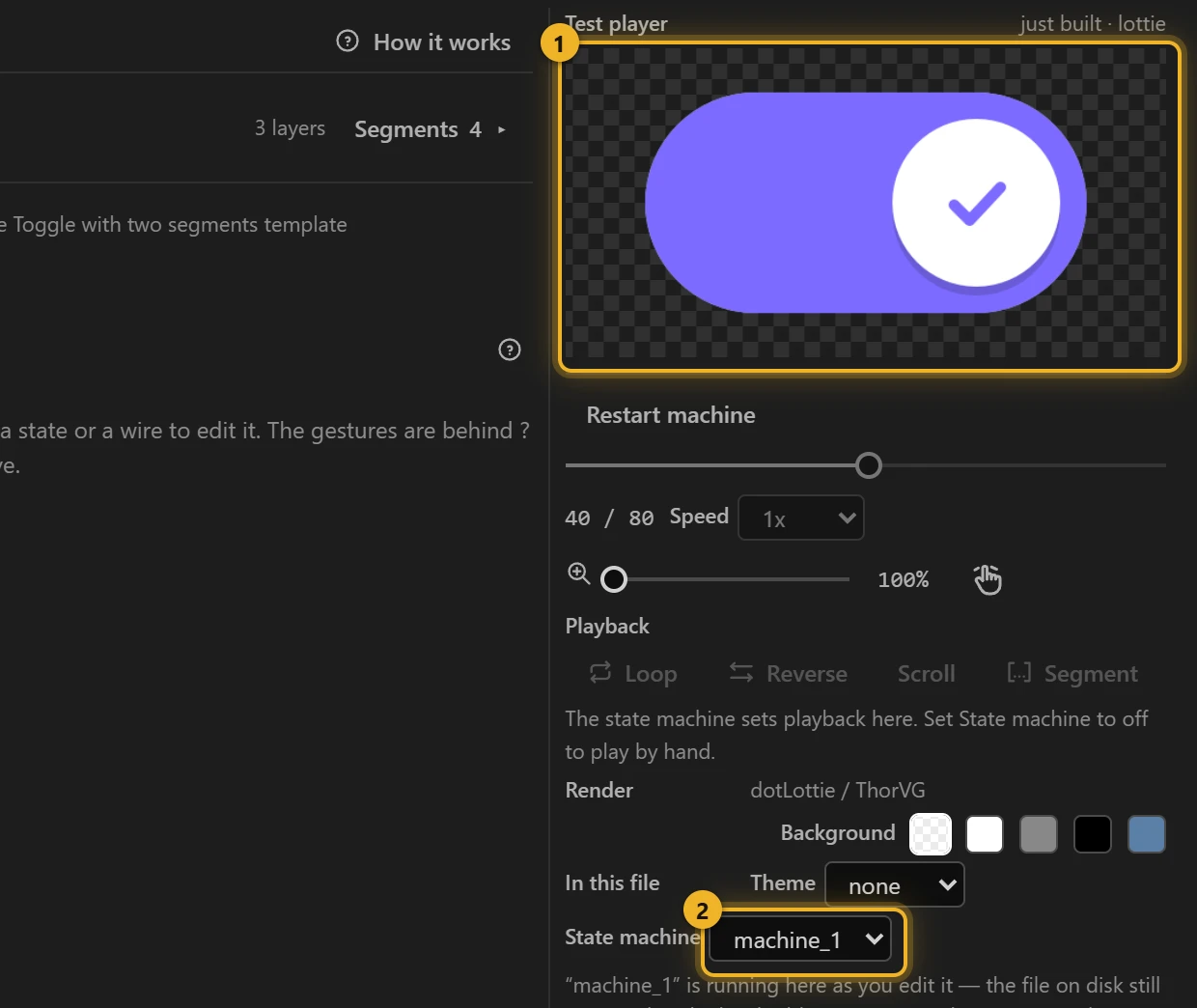Click the '3 layers' text
Viewport: 1197px width, 1008px height.
(290, 128)
